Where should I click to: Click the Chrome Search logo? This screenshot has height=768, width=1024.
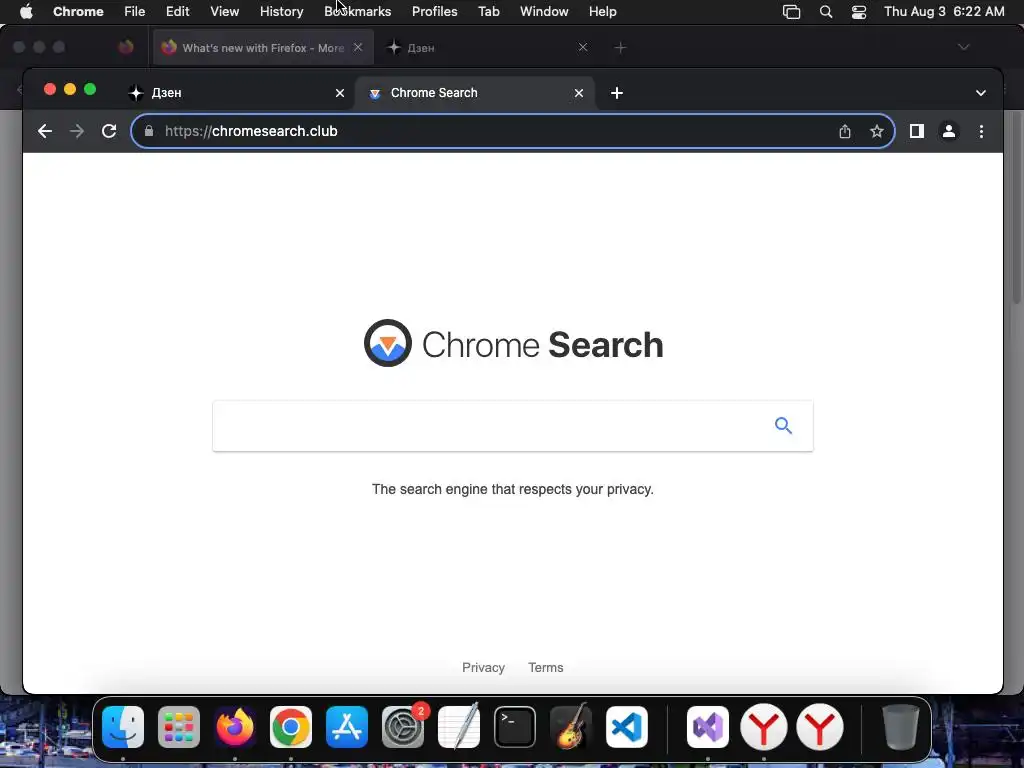point(513,344)
